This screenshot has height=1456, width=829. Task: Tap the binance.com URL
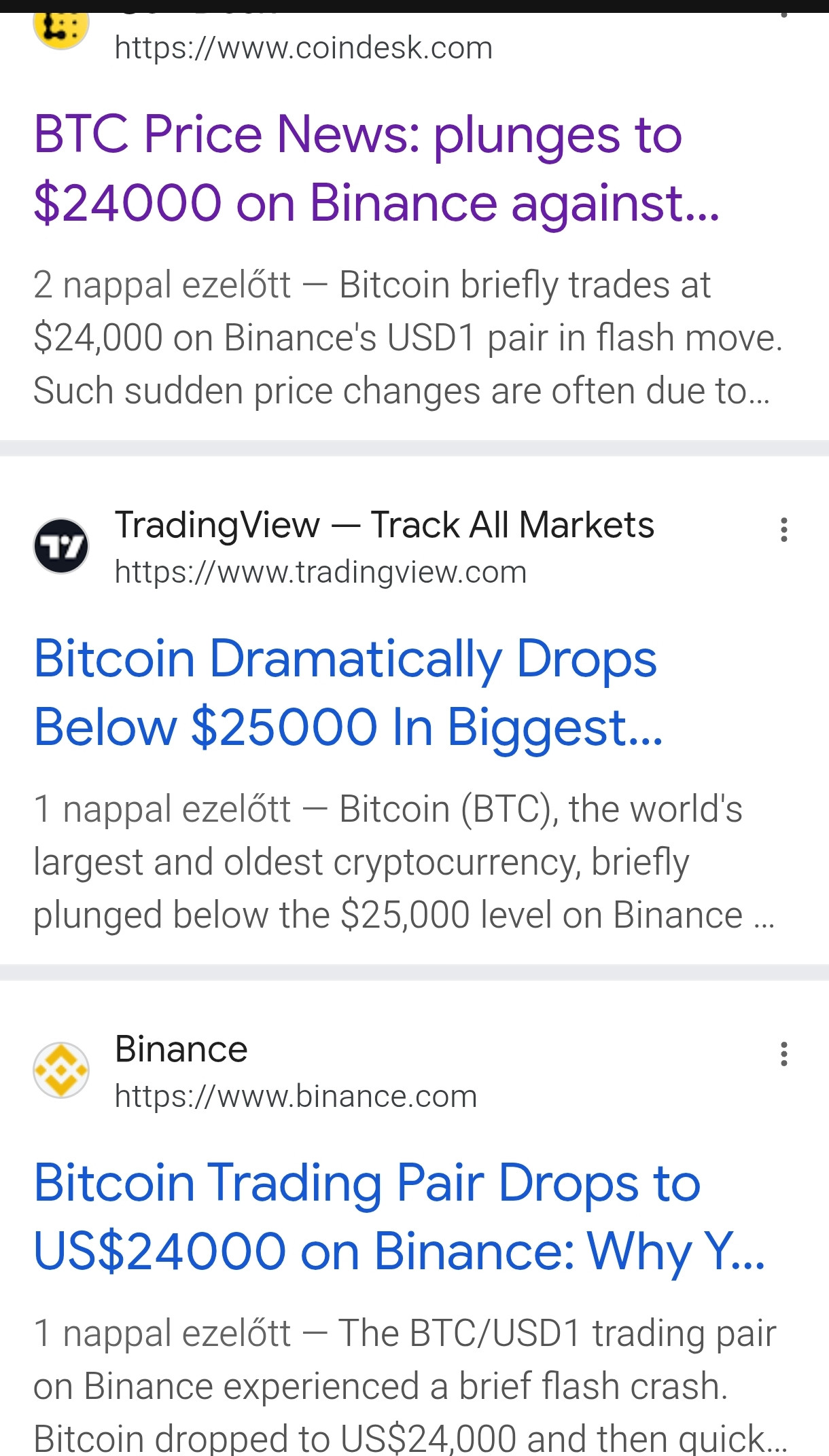point(296,1096)
